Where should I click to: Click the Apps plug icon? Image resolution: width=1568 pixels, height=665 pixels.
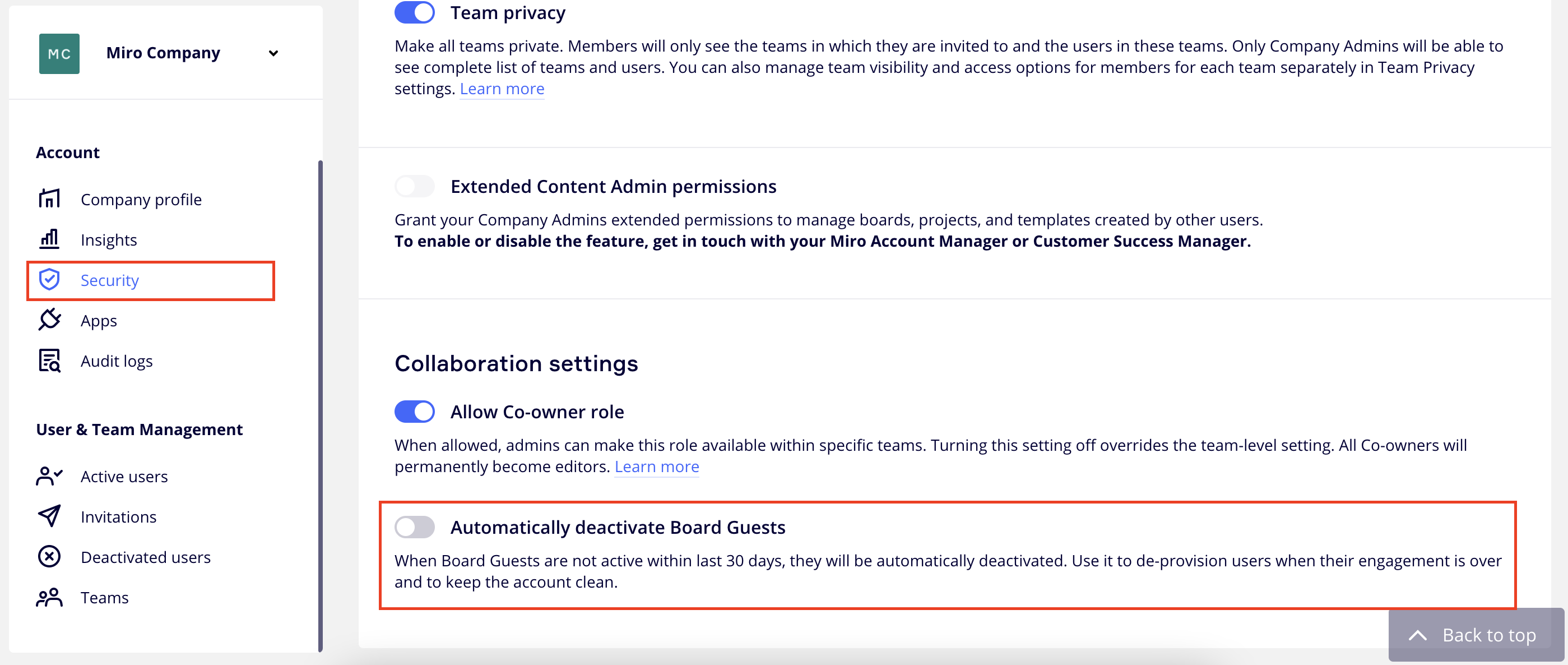click(49, 320)
